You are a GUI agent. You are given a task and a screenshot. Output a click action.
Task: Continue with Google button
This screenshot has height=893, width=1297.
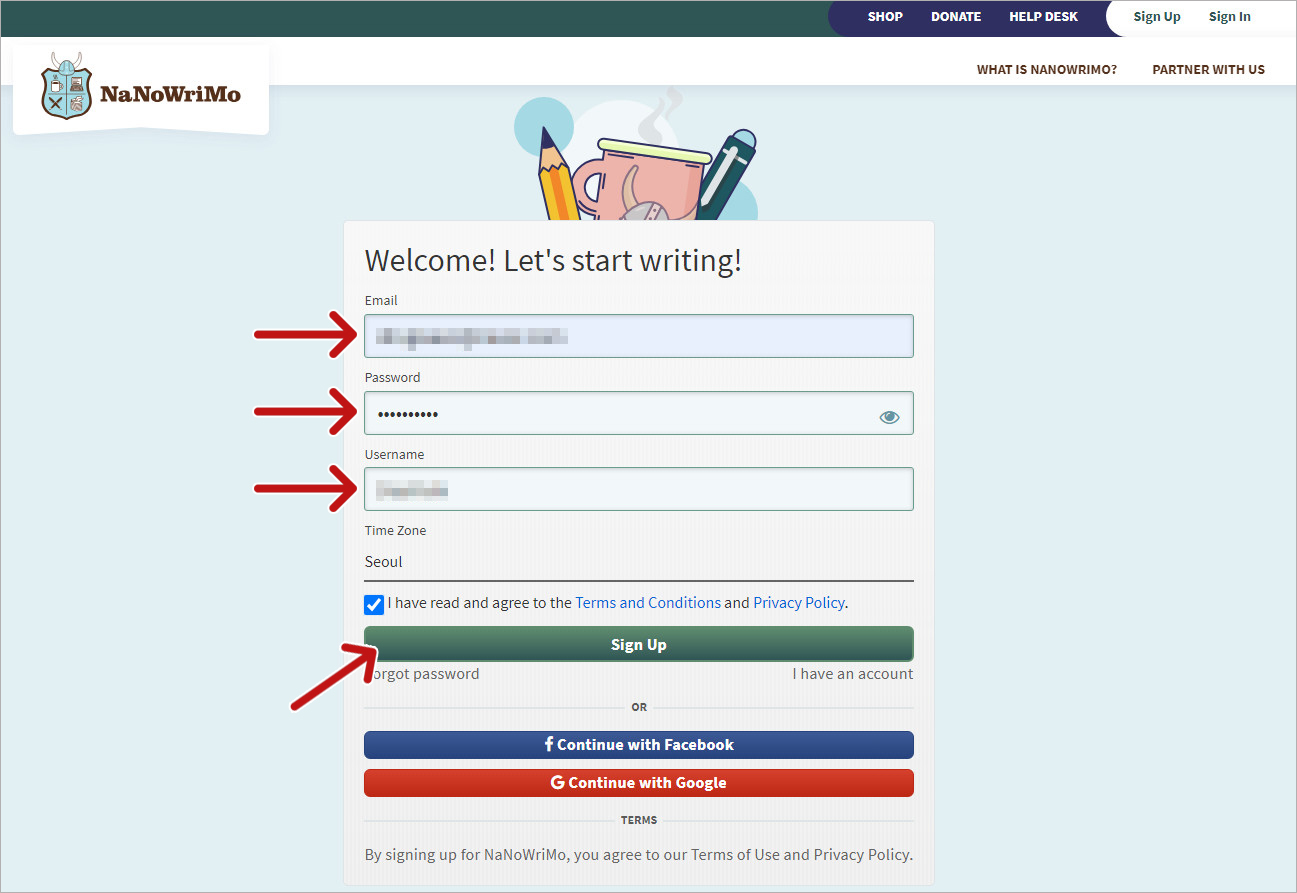[x=638, y=783]
